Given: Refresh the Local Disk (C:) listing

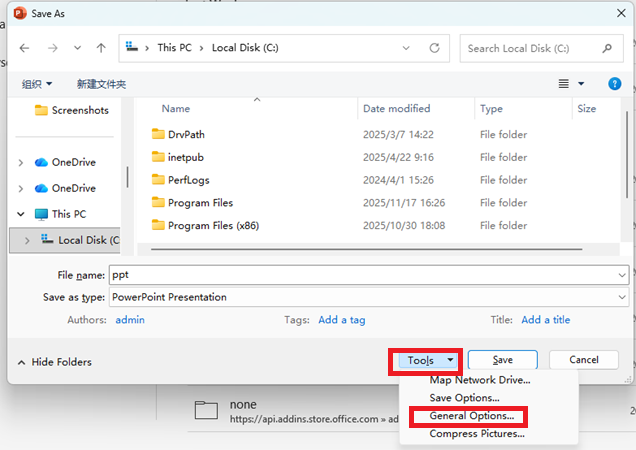Looking at the screenshot, I should point(434,48).
